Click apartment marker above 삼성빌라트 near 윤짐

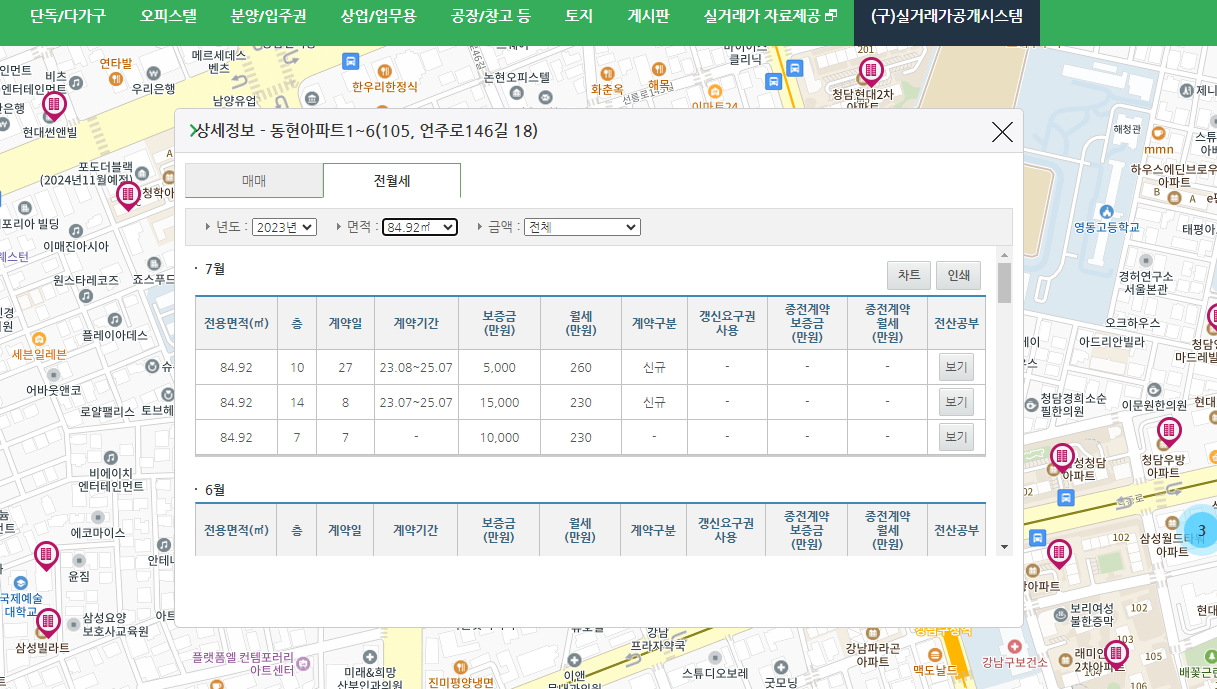(x=46, y=556)
